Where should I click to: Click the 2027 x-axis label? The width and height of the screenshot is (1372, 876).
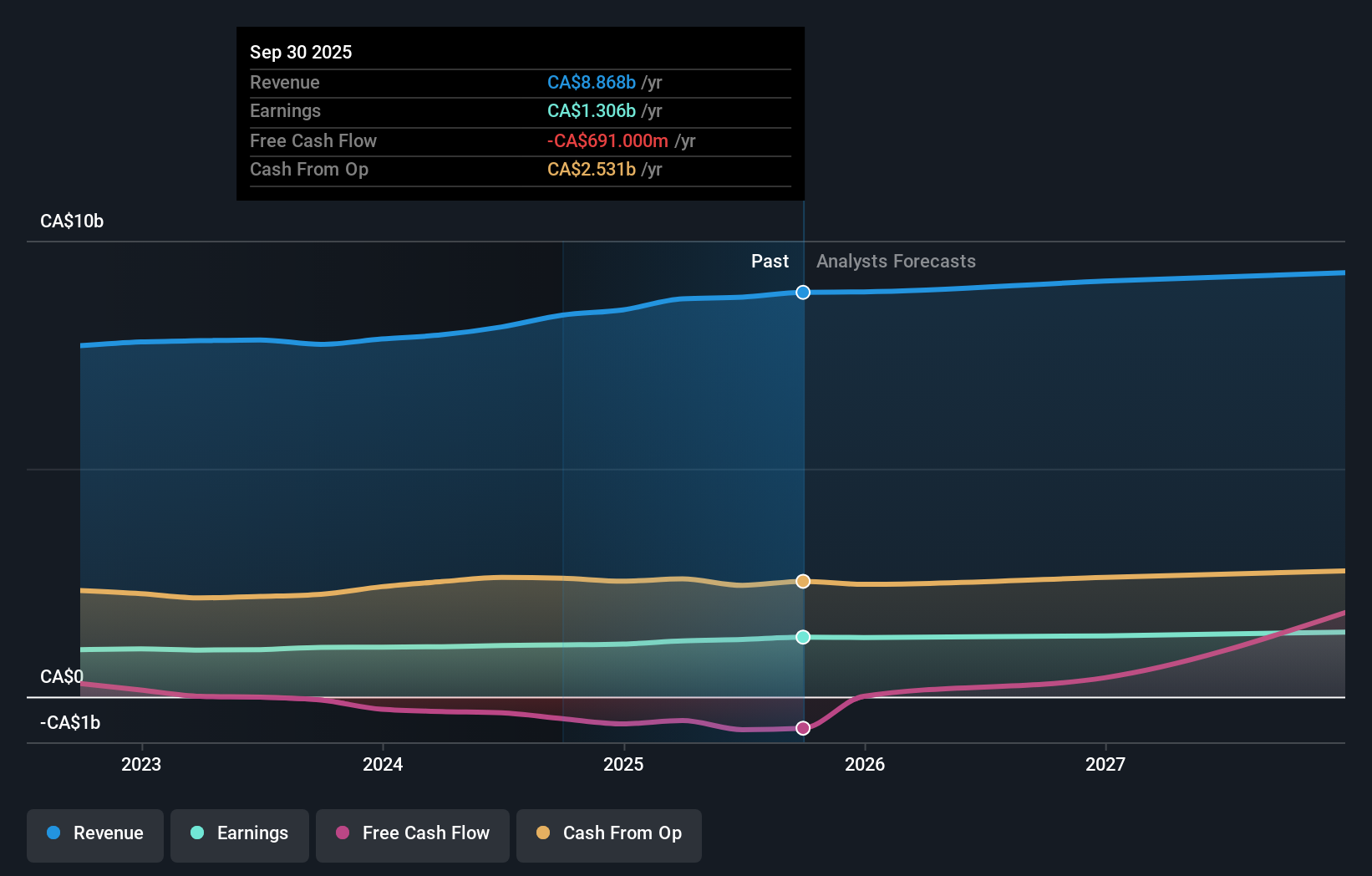[1105, 764]
